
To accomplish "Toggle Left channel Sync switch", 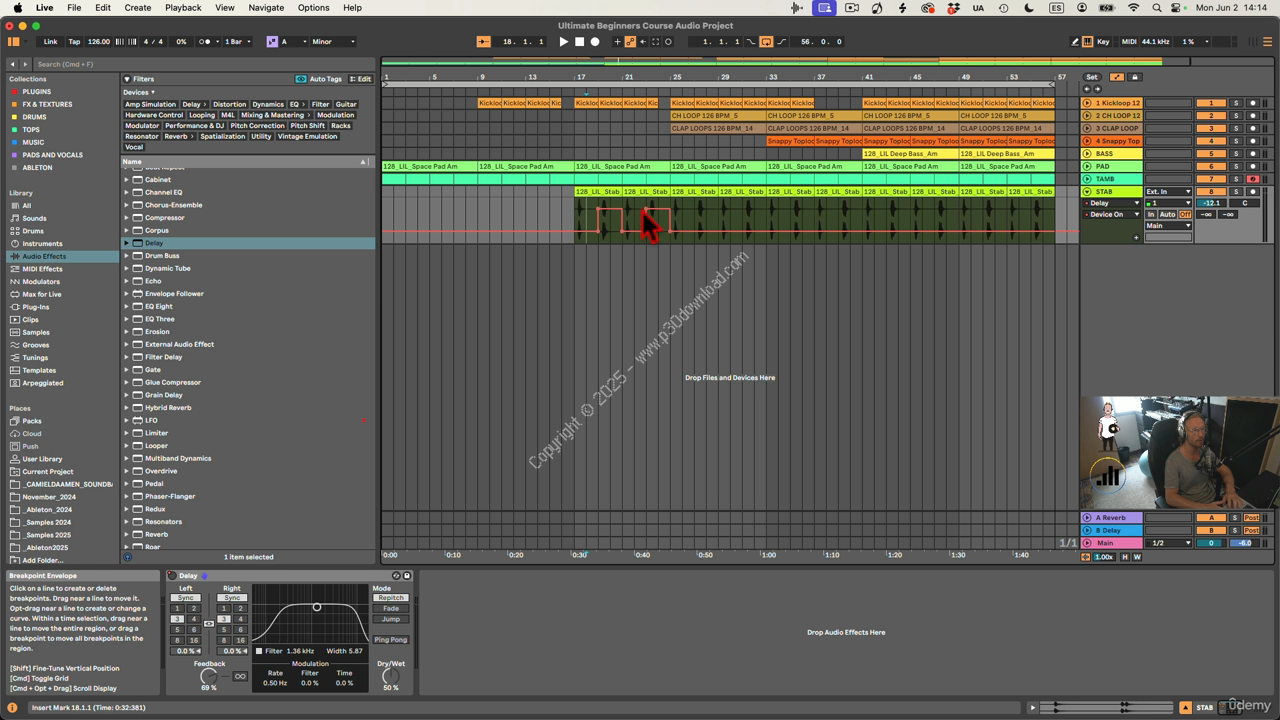I will click(186, 598).
